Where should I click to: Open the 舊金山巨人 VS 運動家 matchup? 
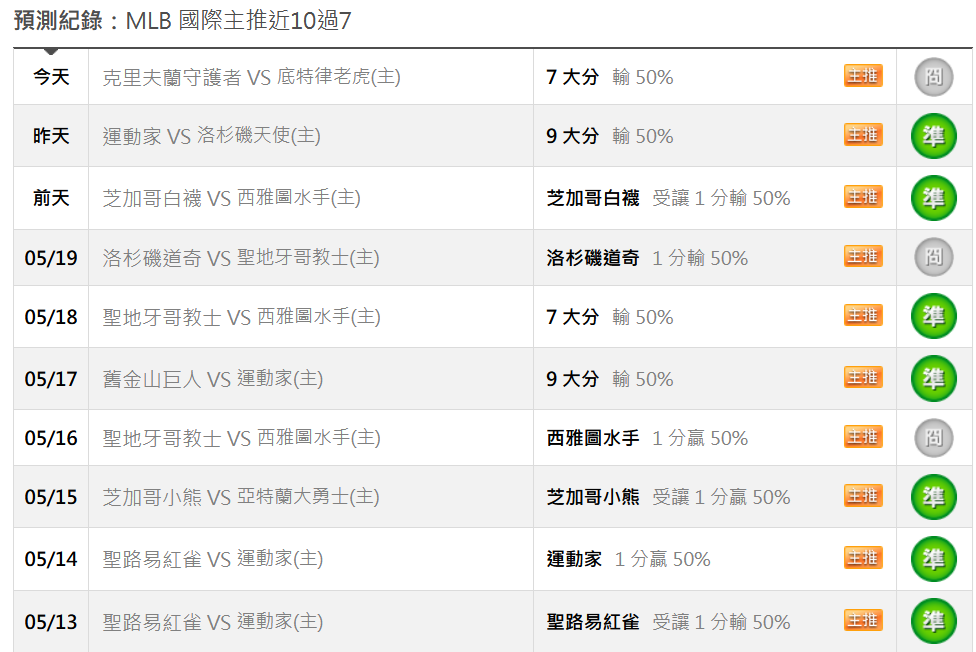pyautogui.click(x=213, y=379)
